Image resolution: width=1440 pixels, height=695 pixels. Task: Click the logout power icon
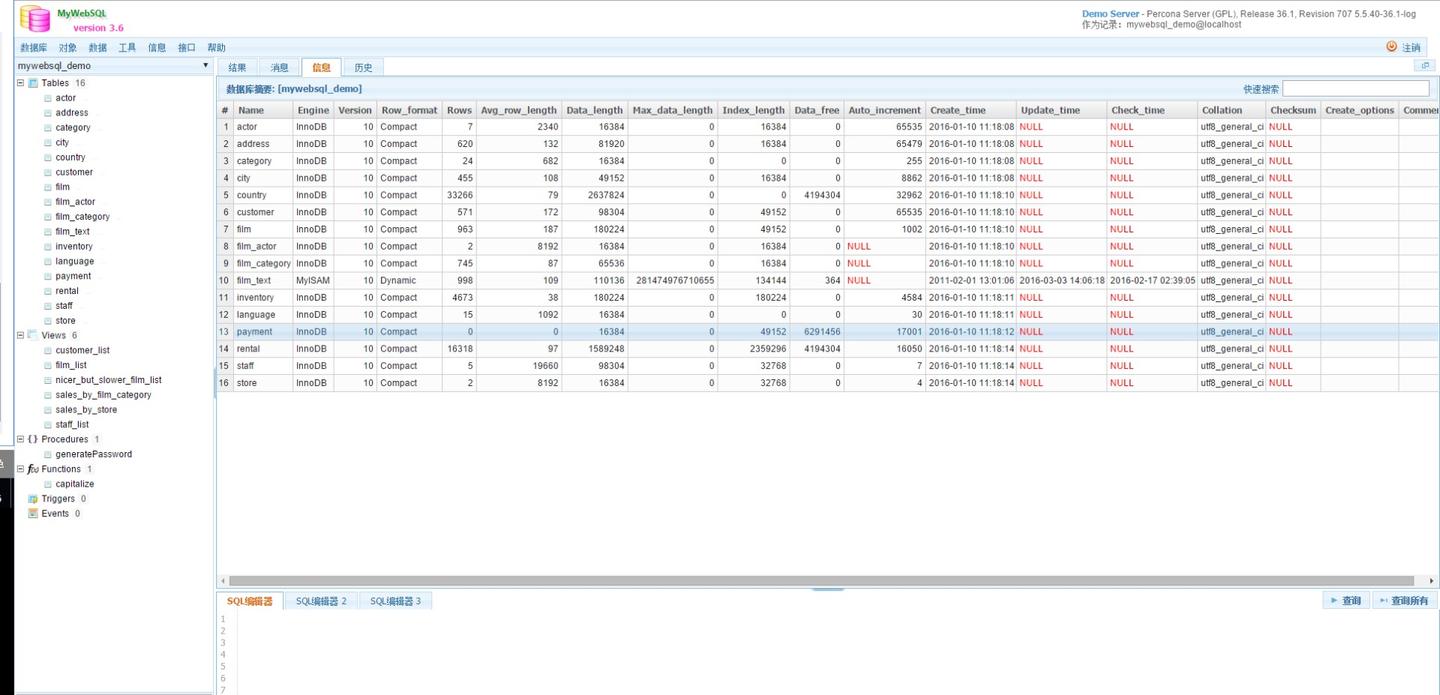[1392, 46]
